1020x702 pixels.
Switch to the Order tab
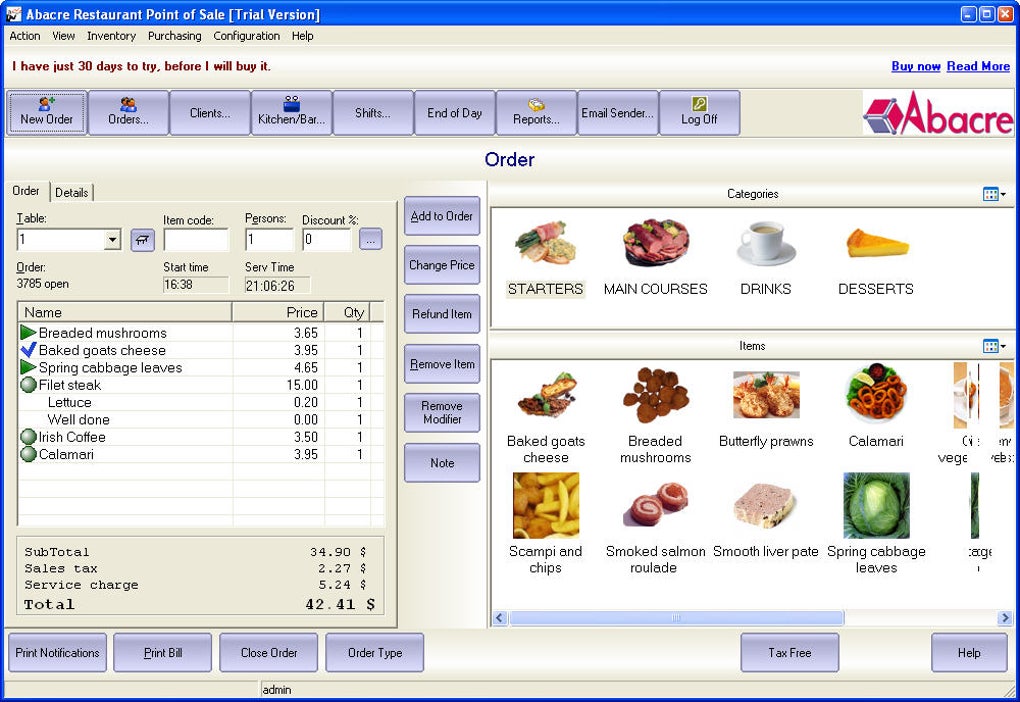[x=26, y=191]
